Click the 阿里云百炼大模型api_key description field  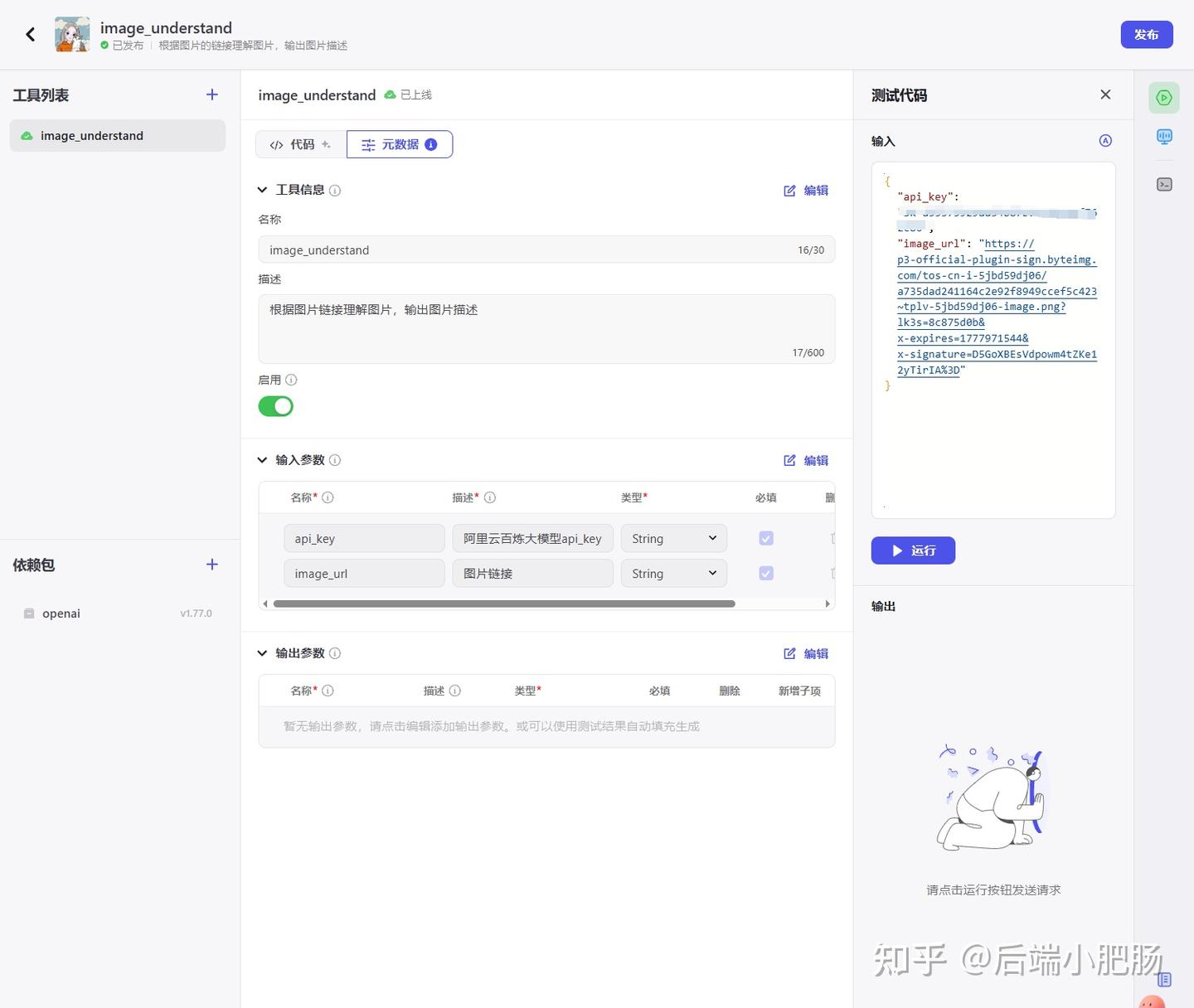point(532,538)
